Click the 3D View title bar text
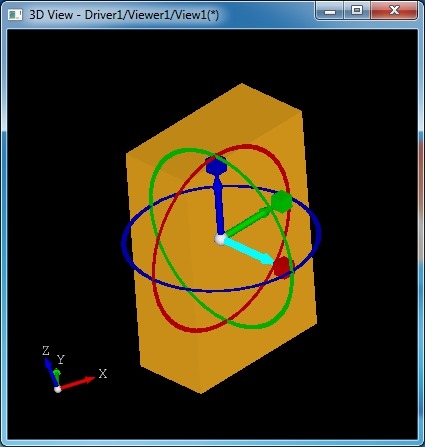The width and height of the screenshot is (425, 447). click(x=124, y=15)
